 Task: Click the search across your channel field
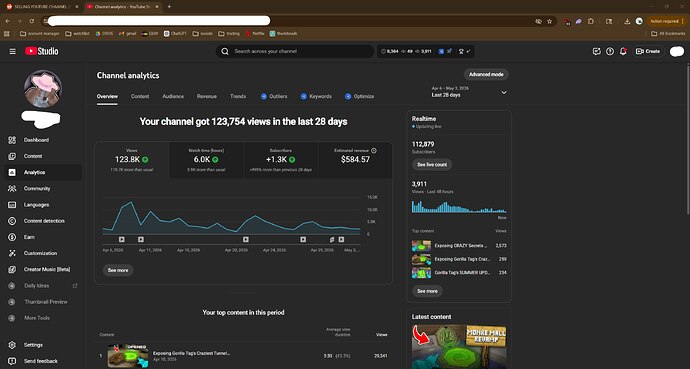[295, 51]
